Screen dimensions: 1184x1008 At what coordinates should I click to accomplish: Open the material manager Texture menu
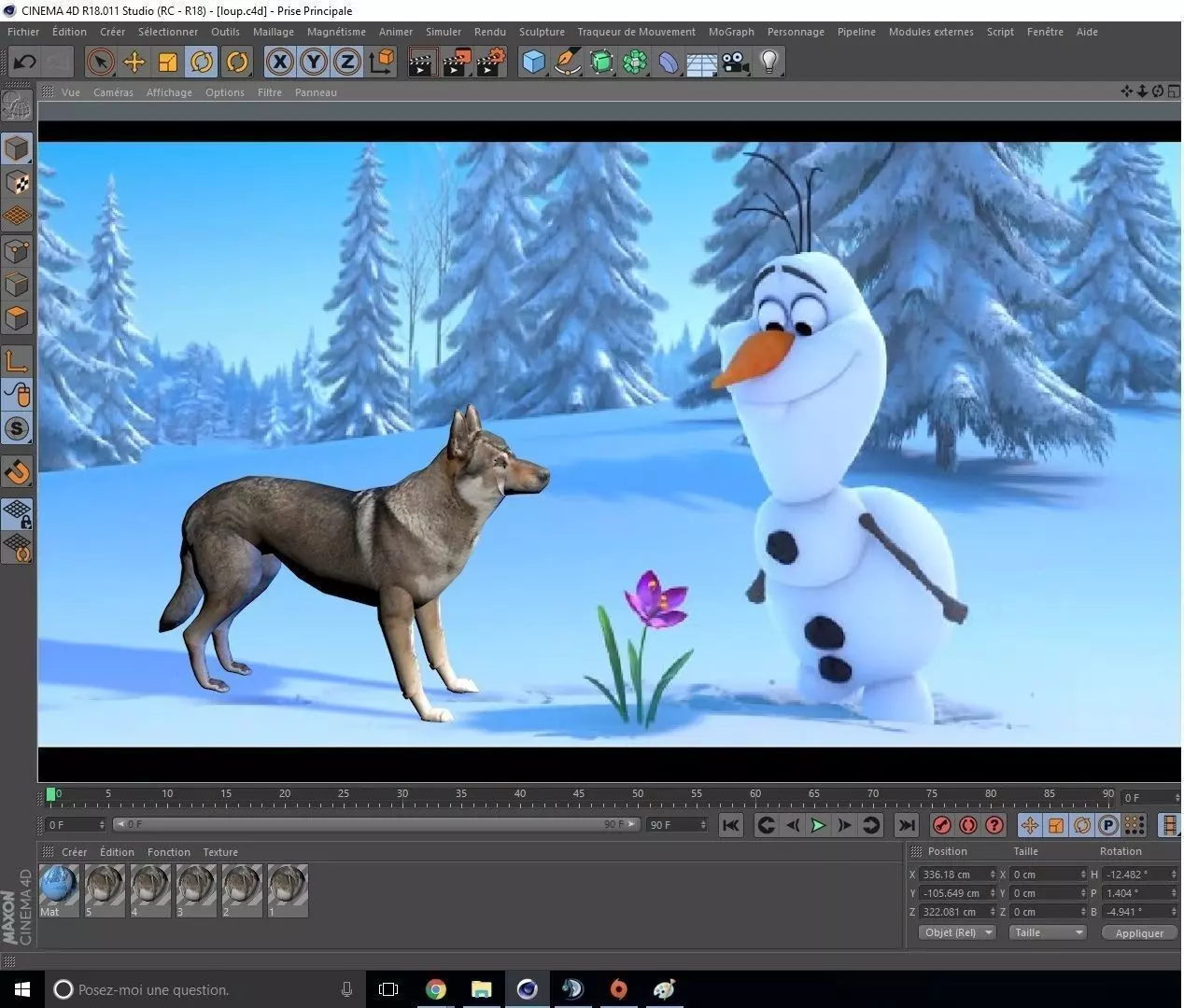tap(220, 852)
